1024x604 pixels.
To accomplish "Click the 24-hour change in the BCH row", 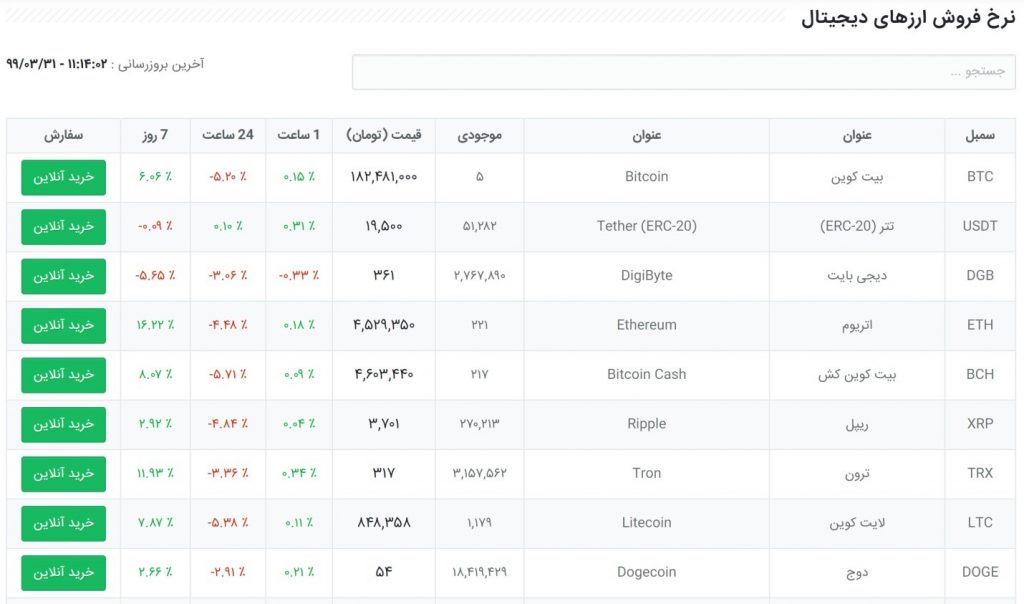I will 227,374.
